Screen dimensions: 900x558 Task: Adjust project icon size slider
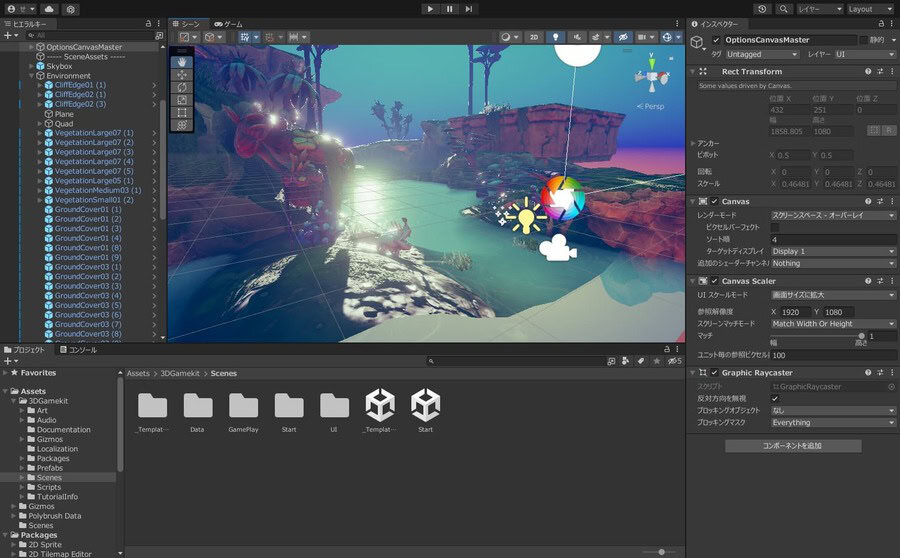click(658, 552)
